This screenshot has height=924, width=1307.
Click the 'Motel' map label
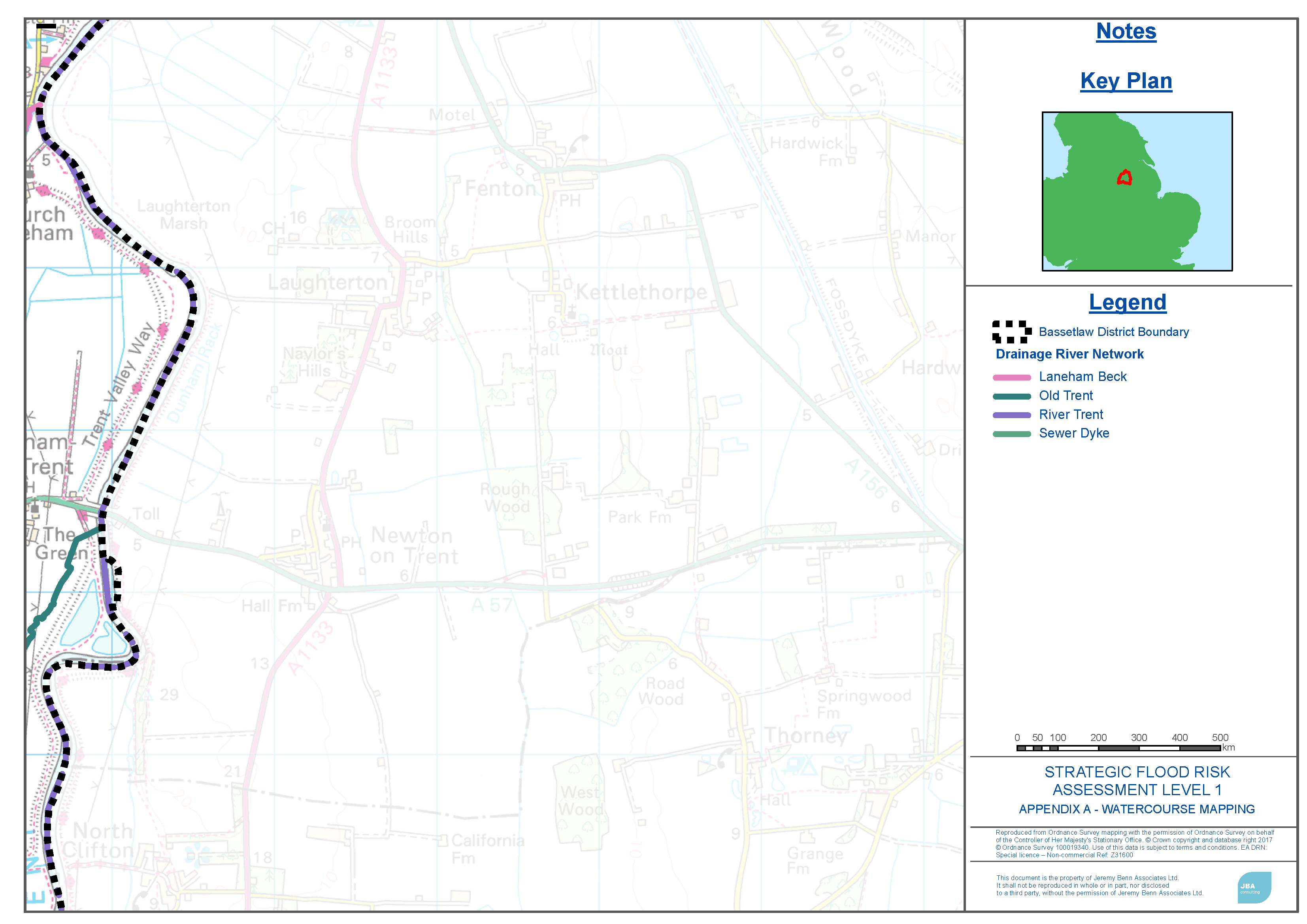tap(452, 115)
